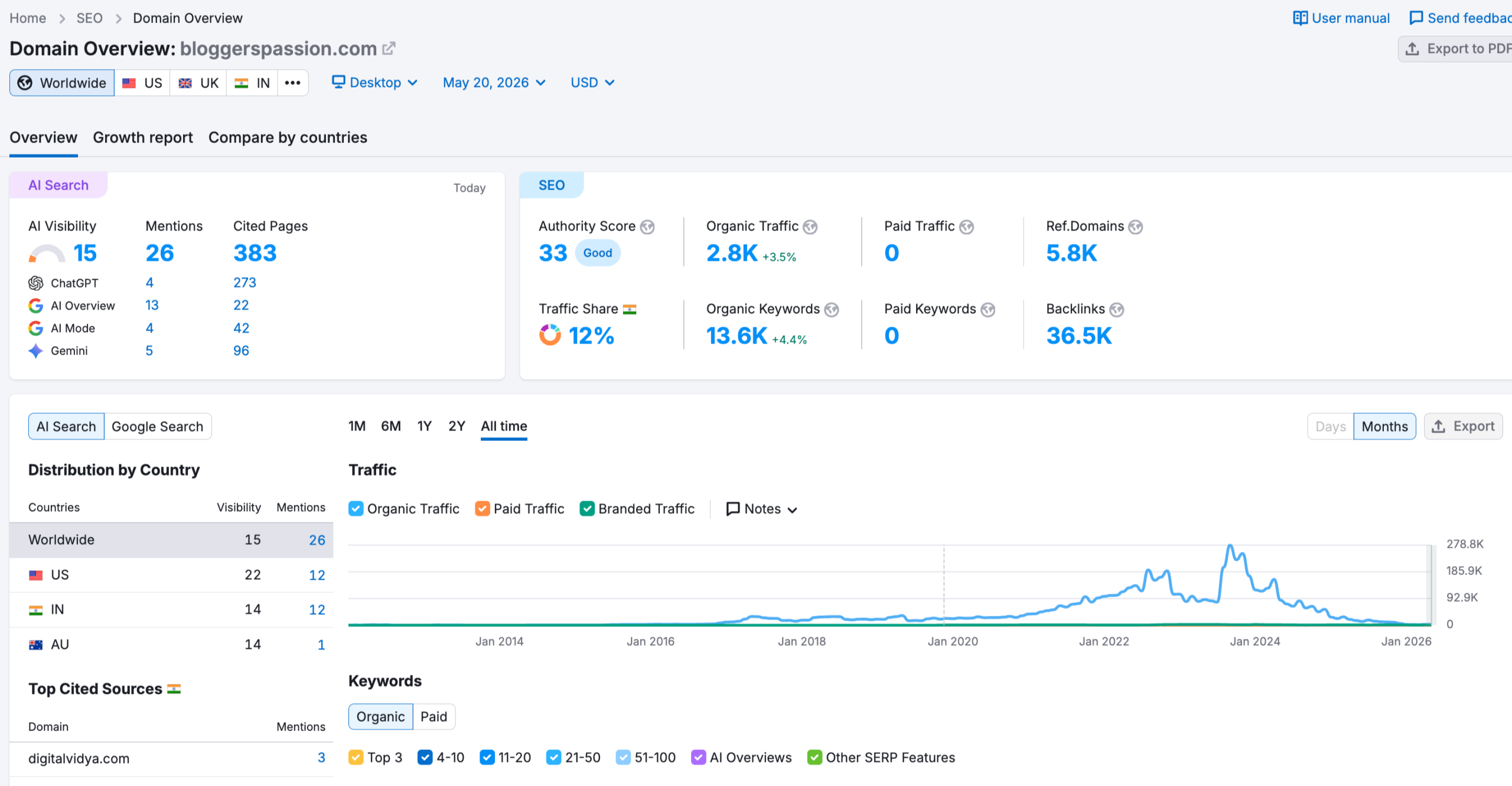Toggle the 21-50 keywords checkbox
The image size is (1512, 786).
pos(554,758)
